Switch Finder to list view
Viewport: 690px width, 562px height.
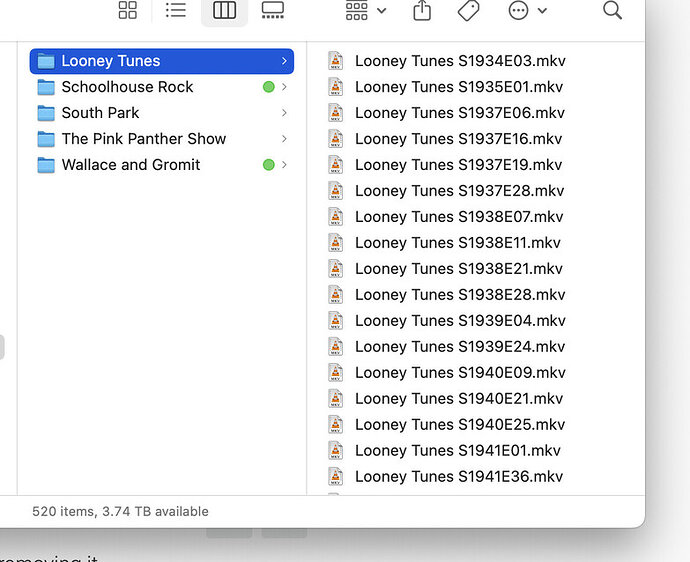(x=176, y=10)
